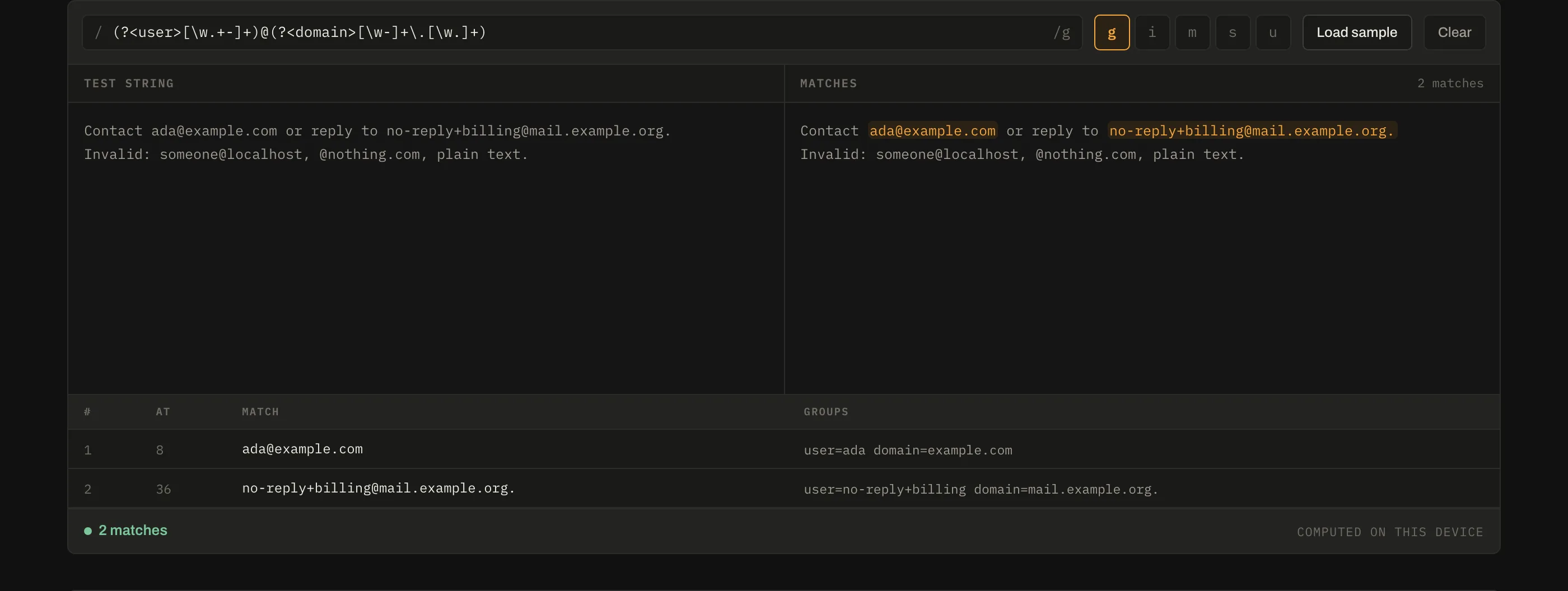Click the Load sample button
This screenshot has width=1568, height=591.
[x=1357, y=32]
